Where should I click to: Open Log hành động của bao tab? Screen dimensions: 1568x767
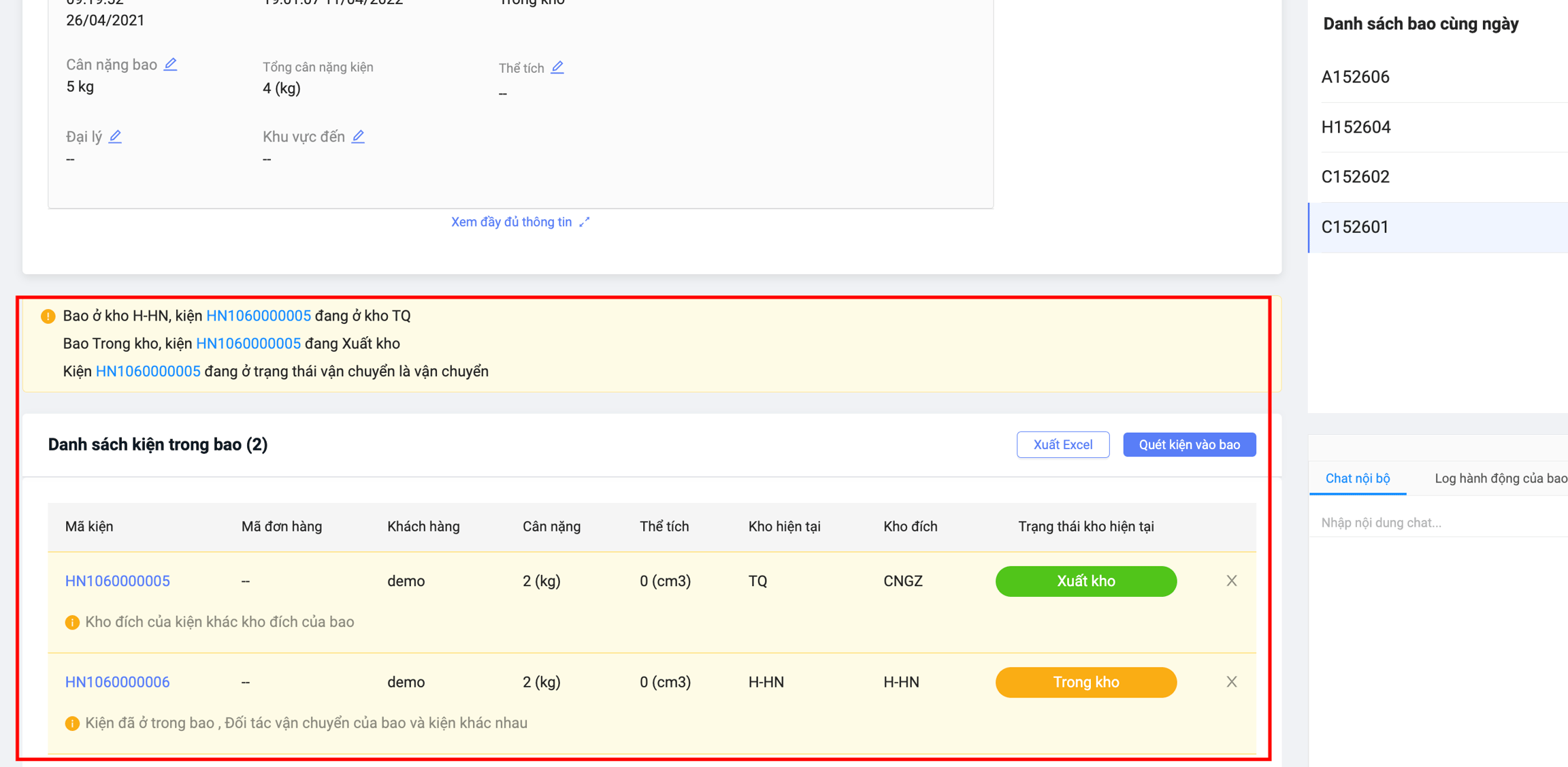[x=1500, y=478]
